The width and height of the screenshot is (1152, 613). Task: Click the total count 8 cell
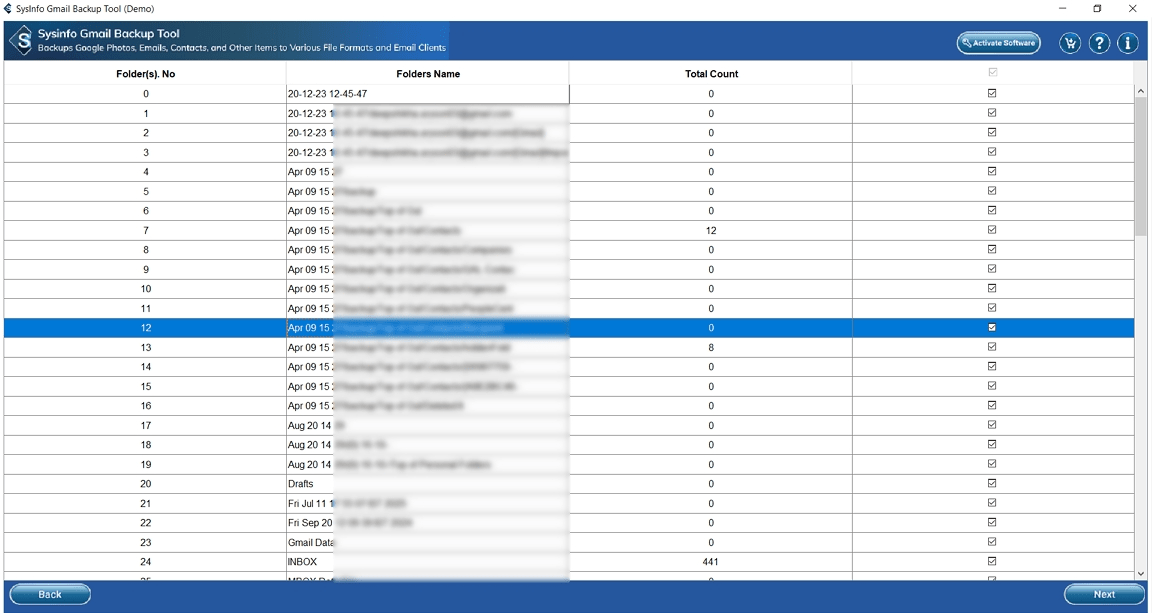[x=710, y=347]
